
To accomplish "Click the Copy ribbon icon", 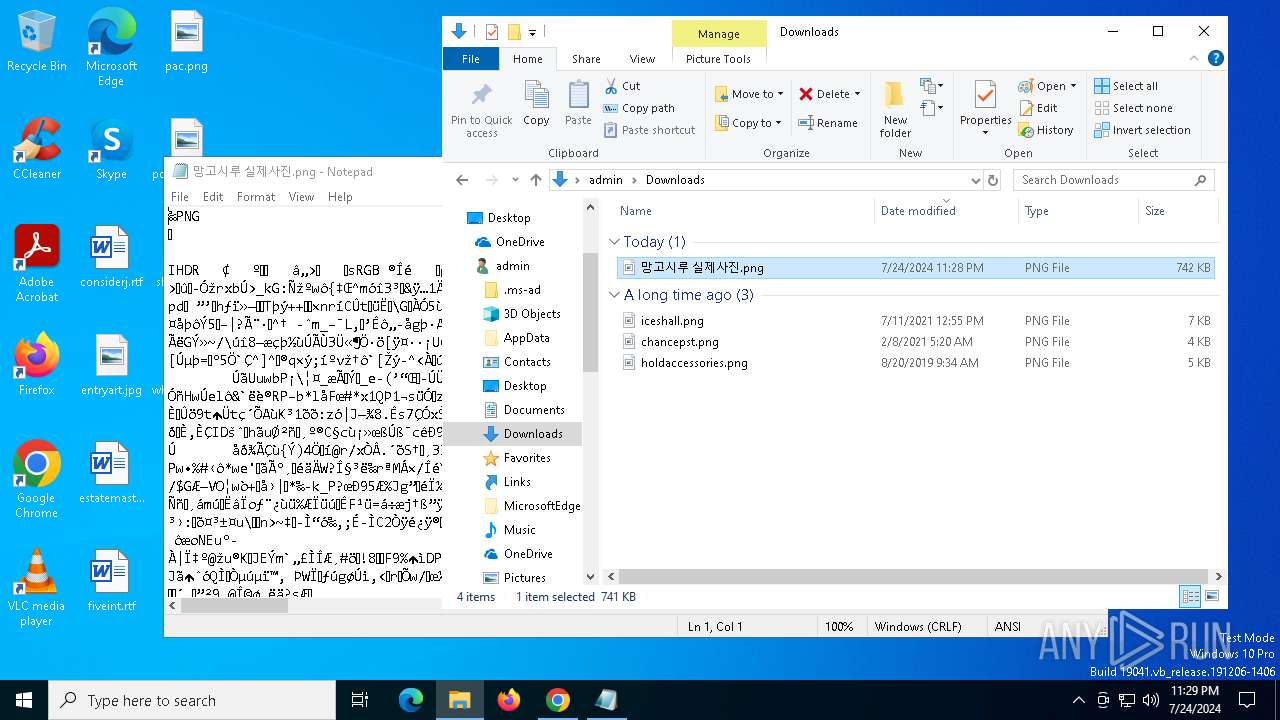I will (536, 103).
